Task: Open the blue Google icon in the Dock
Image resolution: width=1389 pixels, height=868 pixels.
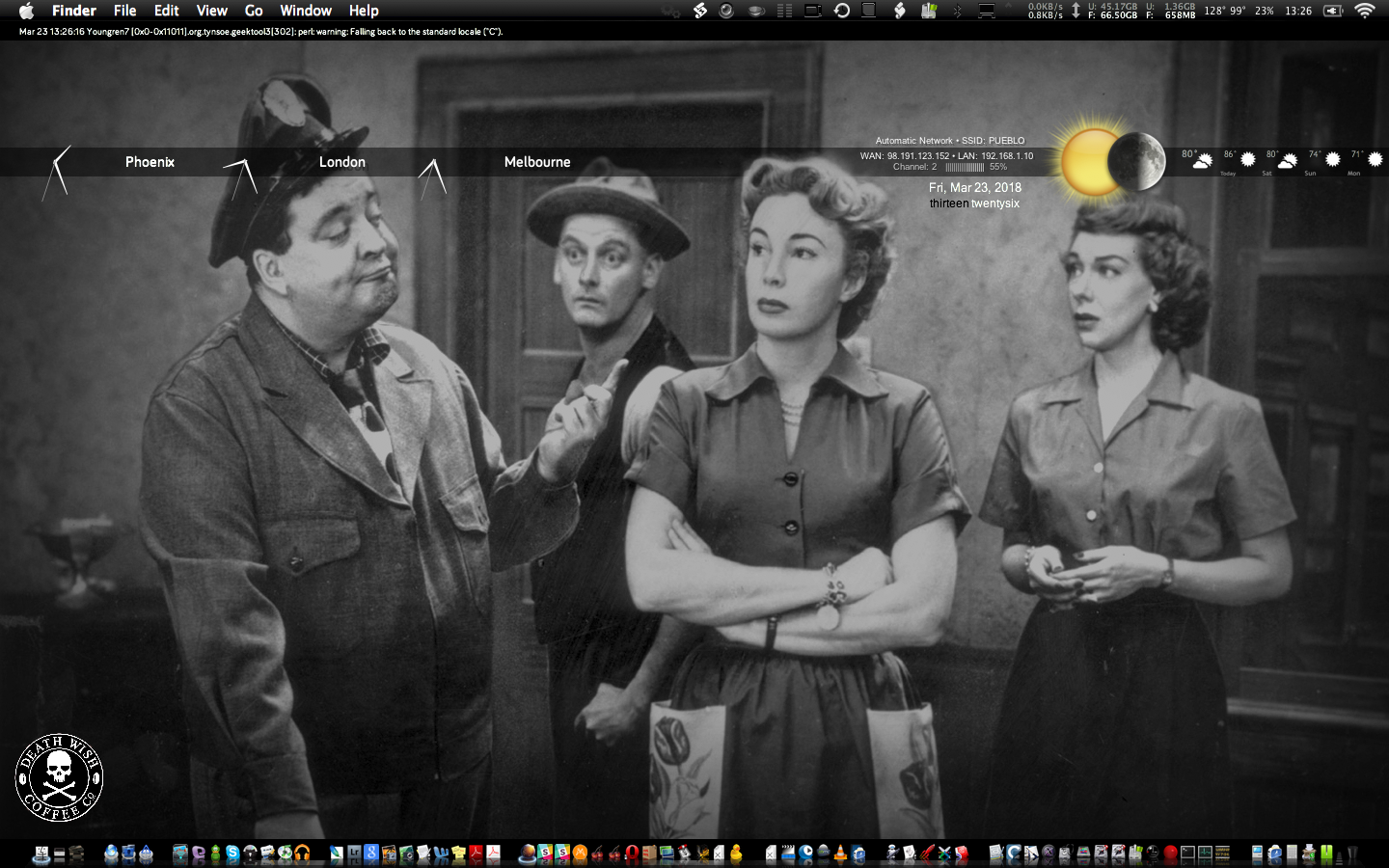Action: pos(370,854)
